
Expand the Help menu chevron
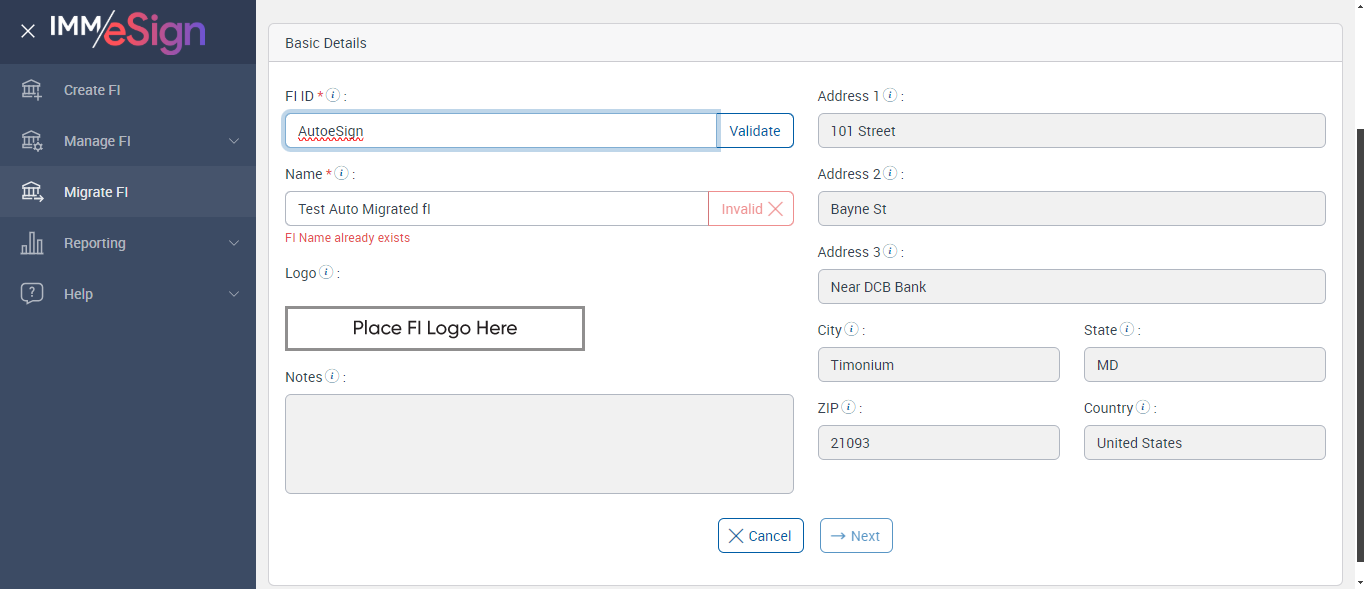coord(234,294)
